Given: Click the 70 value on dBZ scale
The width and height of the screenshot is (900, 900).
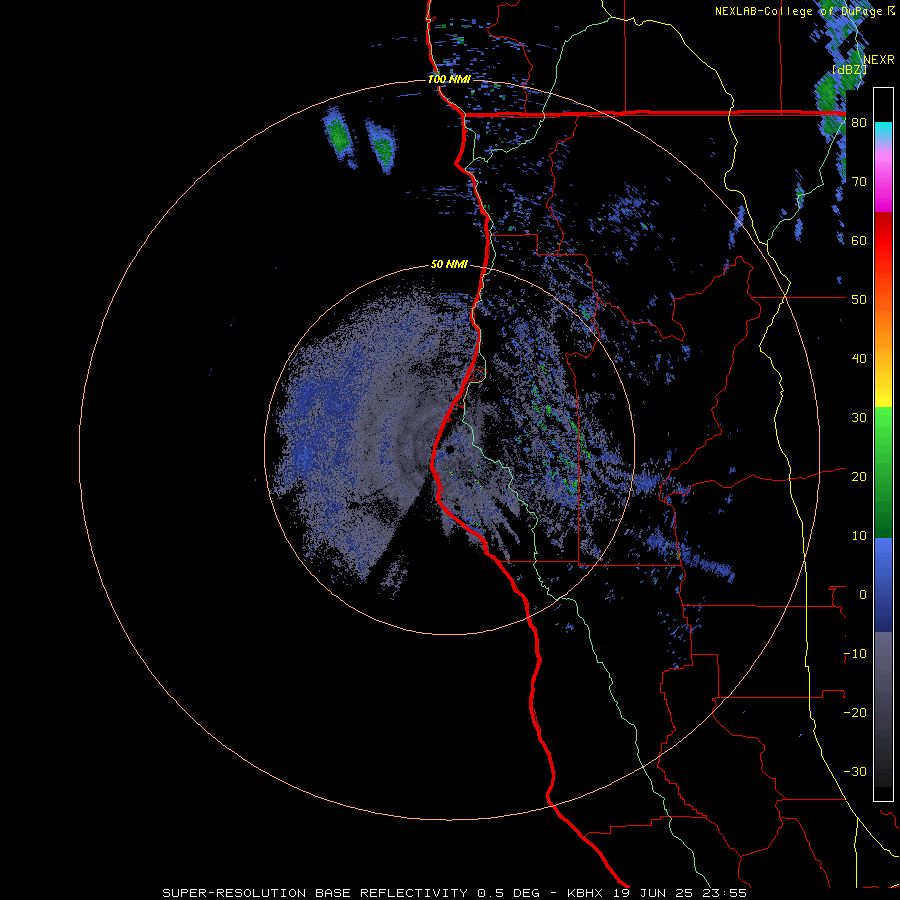Looking at the screenshot, I should [x=859, y=182].
